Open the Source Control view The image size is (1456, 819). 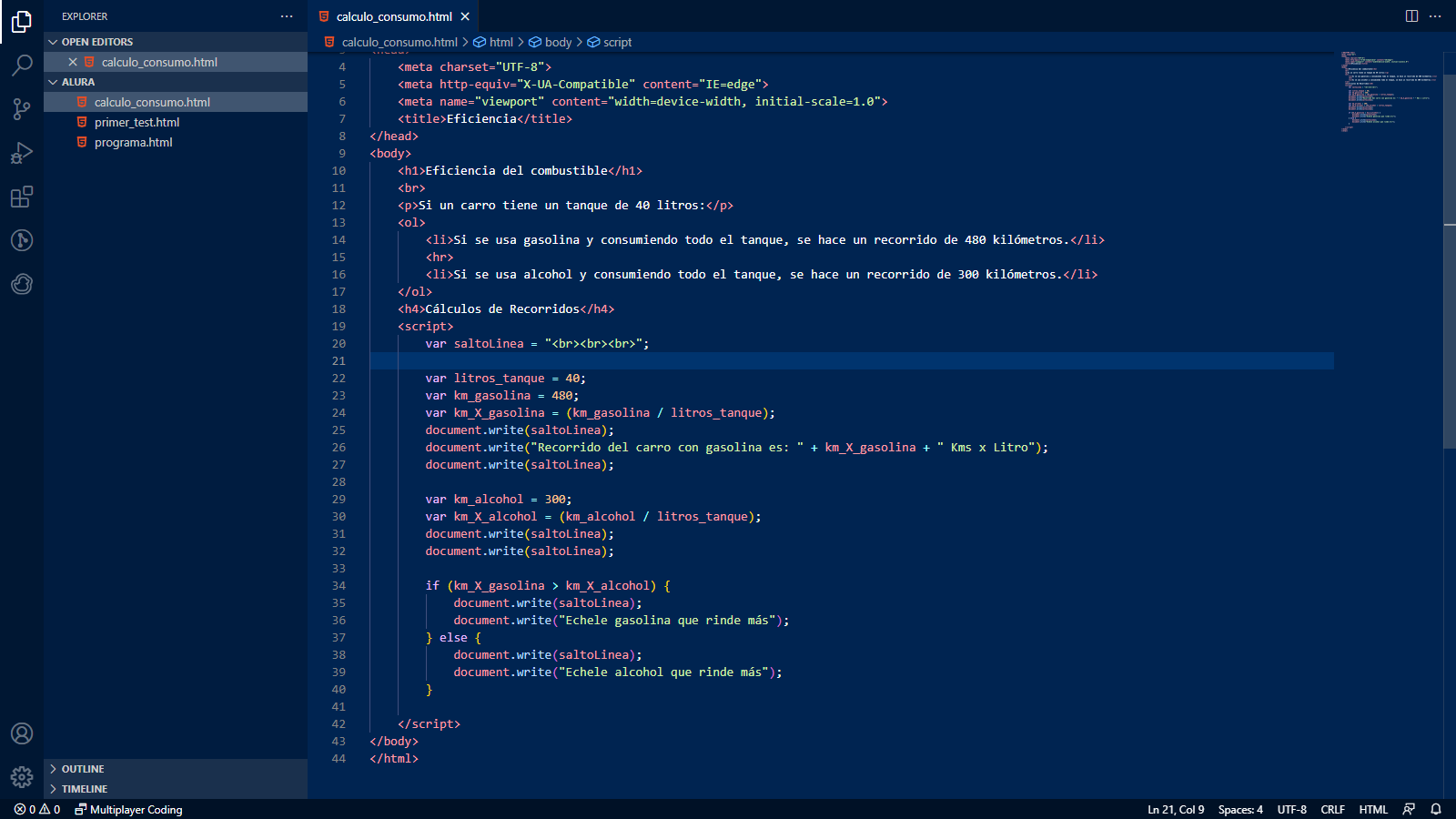[22, 109]
